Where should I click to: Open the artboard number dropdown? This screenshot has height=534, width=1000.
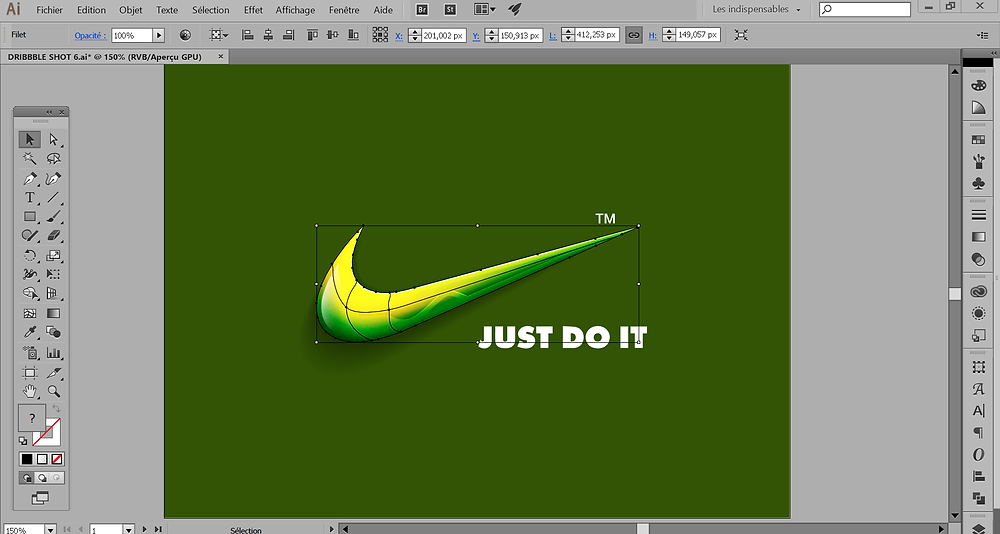(x=128, y=530)
